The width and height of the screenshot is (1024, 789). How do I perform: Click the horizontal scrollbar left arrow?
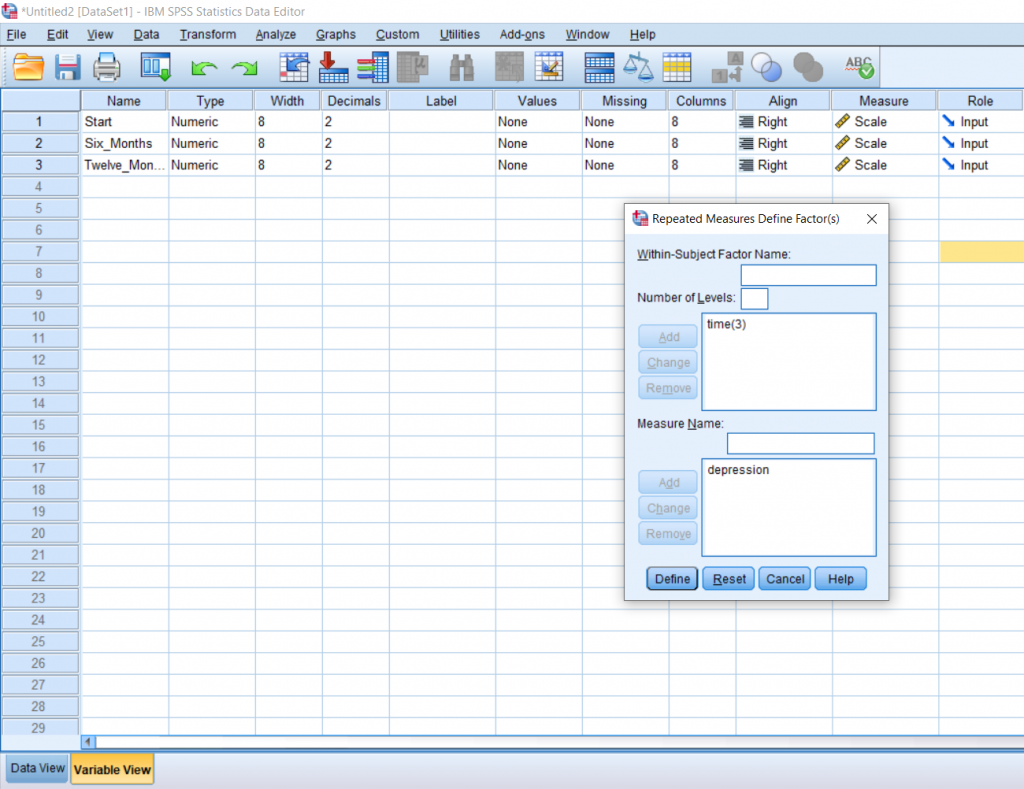87,742
